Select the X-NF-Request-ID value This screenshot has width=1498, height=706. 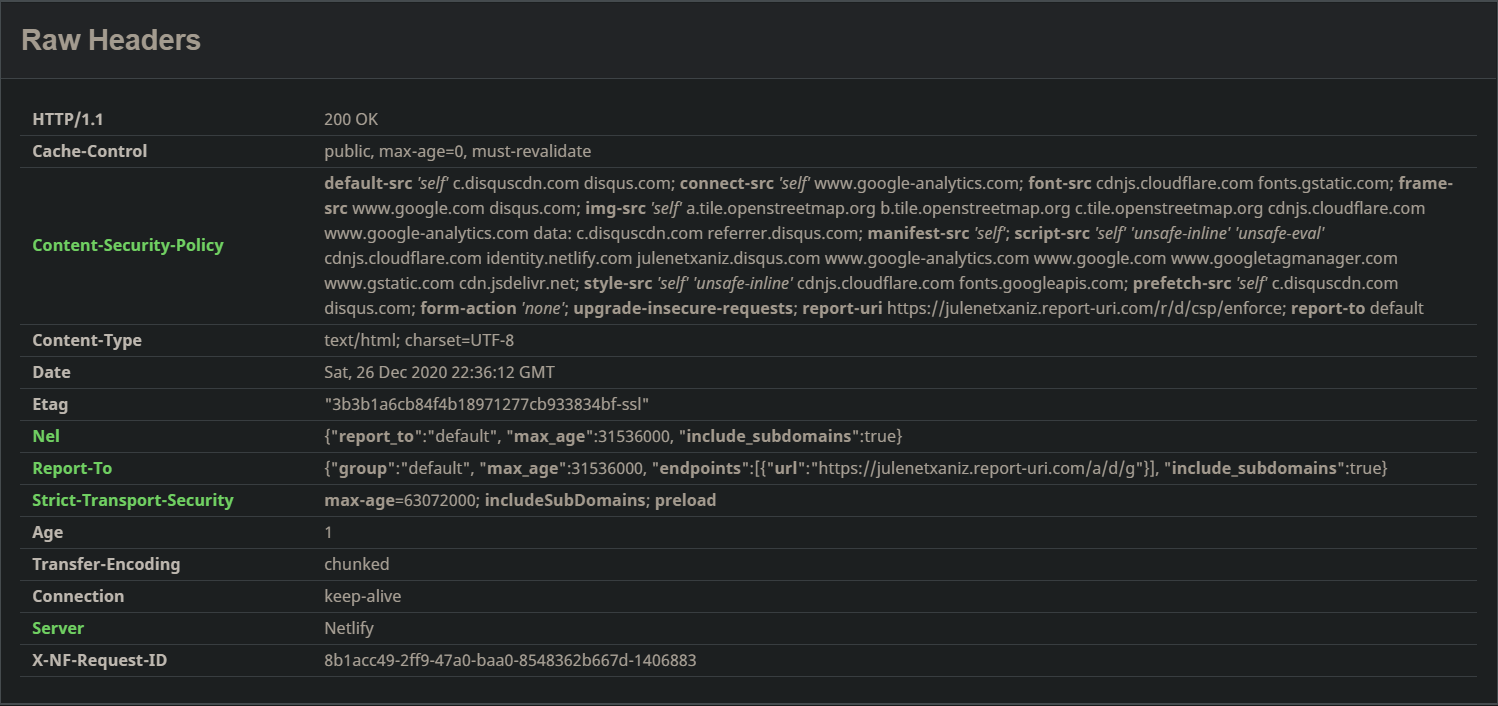(x=510, y=660)
